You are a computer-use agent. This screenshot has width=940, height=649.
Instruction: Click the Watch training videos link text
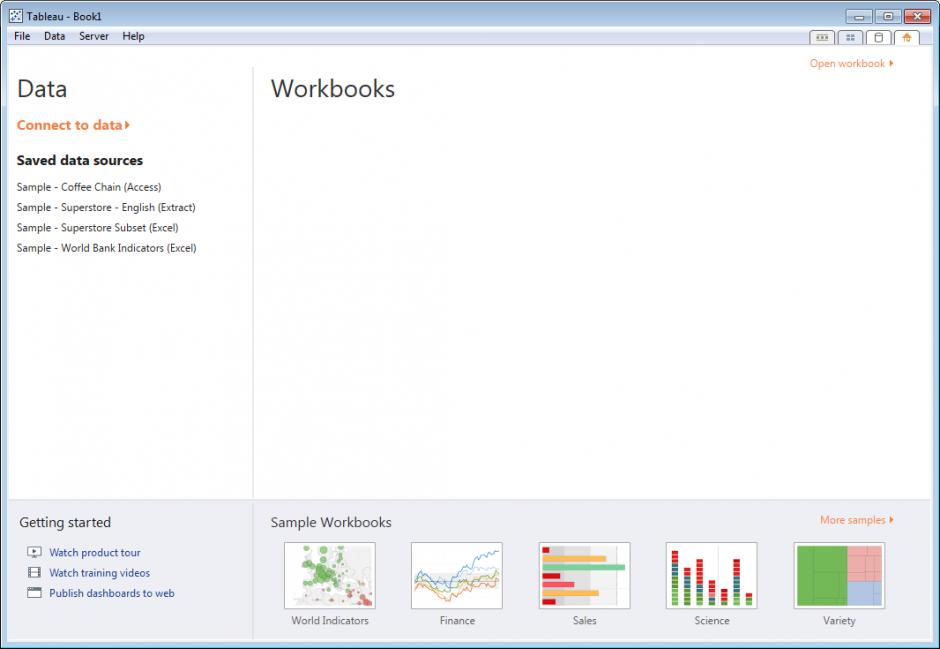tap(100, 573)
